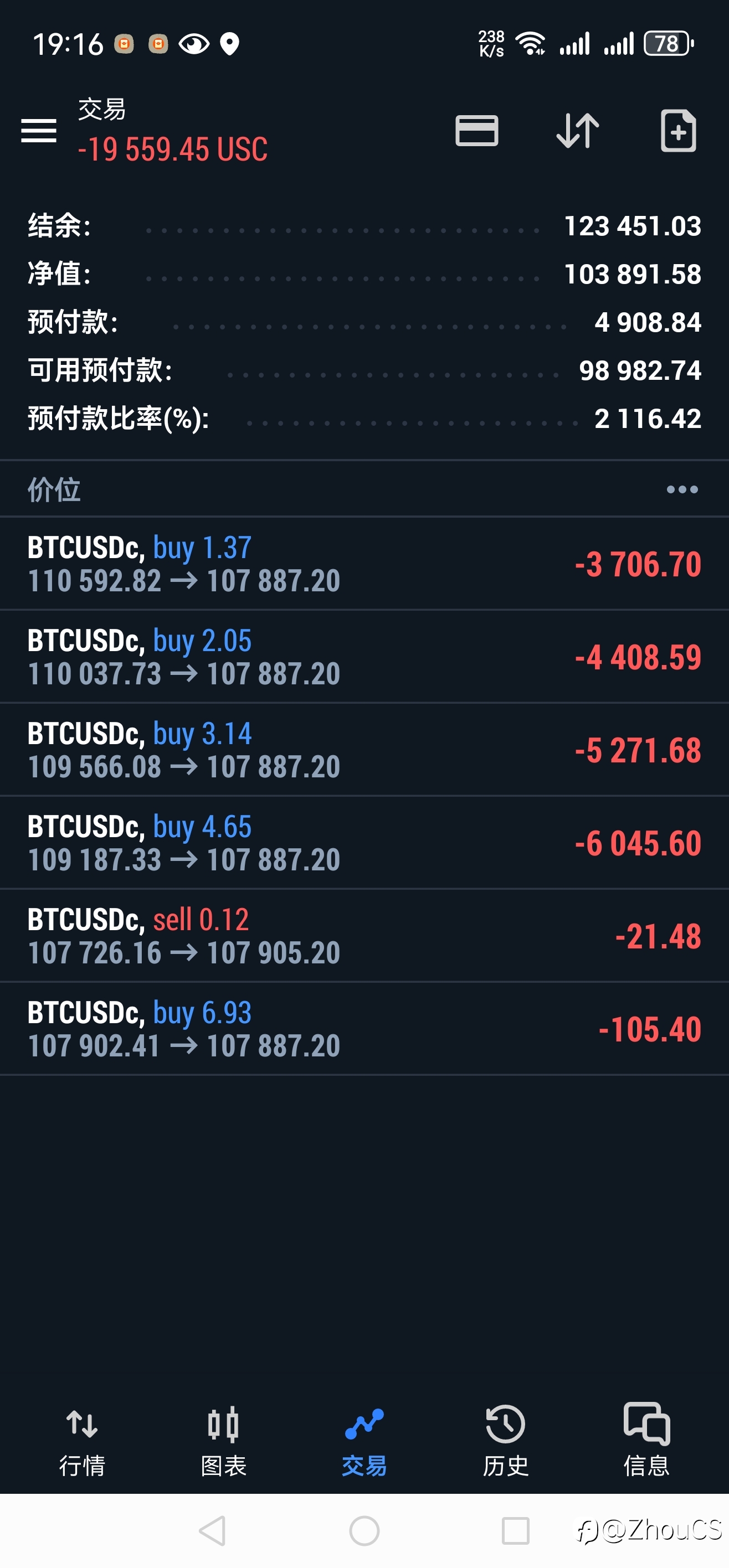Select the buy 1.37 BTCUSDc position
The width and height of the screenshot is (729, 1568).
tap(364, 564)
